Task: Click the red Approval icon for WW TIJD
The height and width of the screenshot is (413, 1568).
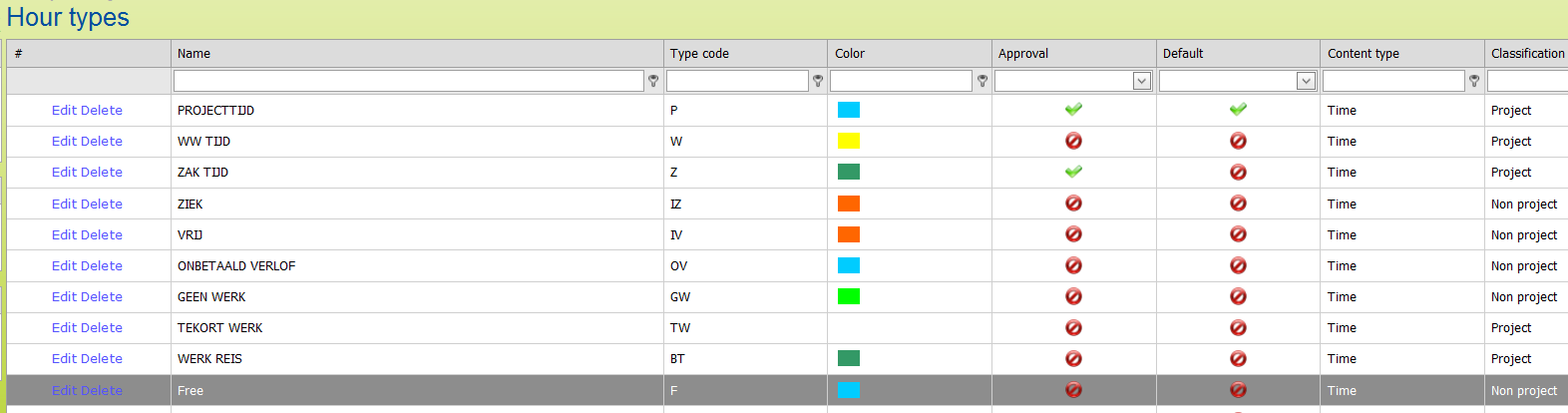Action: tap(1073, 141)
